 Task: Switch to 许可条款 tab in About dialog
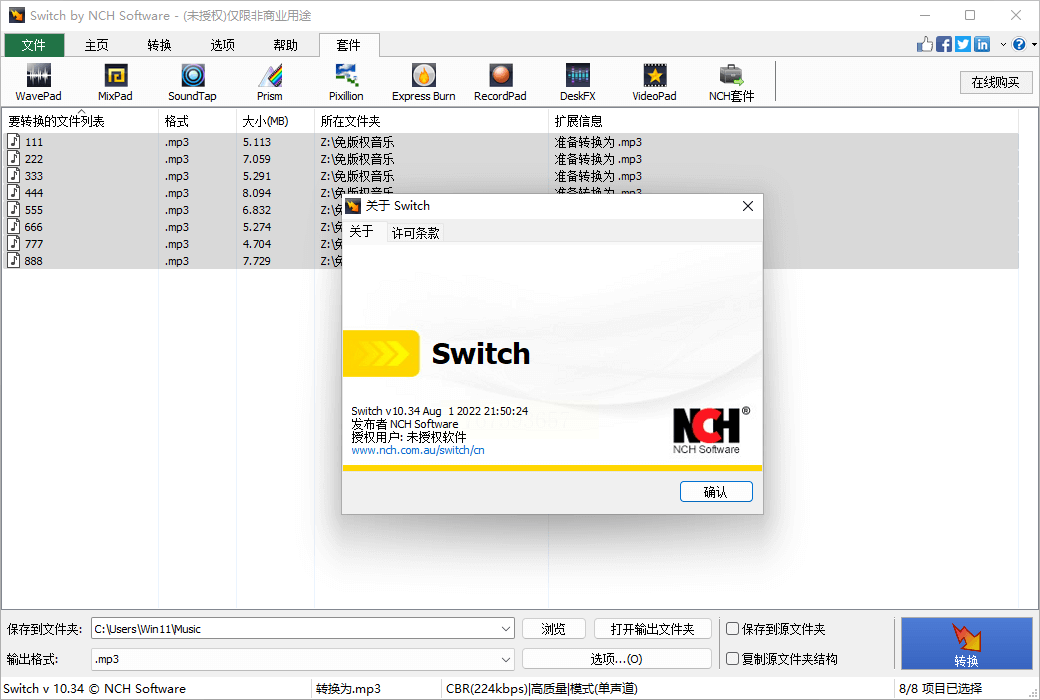point(415,233)
